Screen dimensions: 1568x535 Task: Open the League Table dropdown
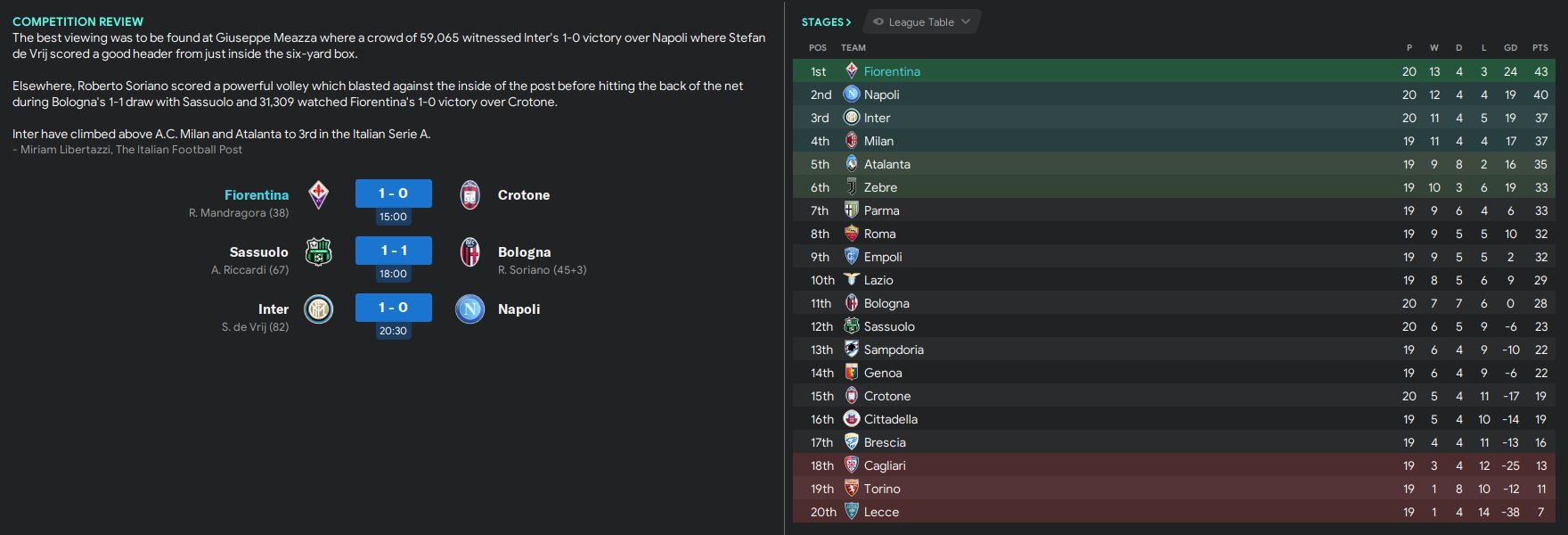[922, 22]
